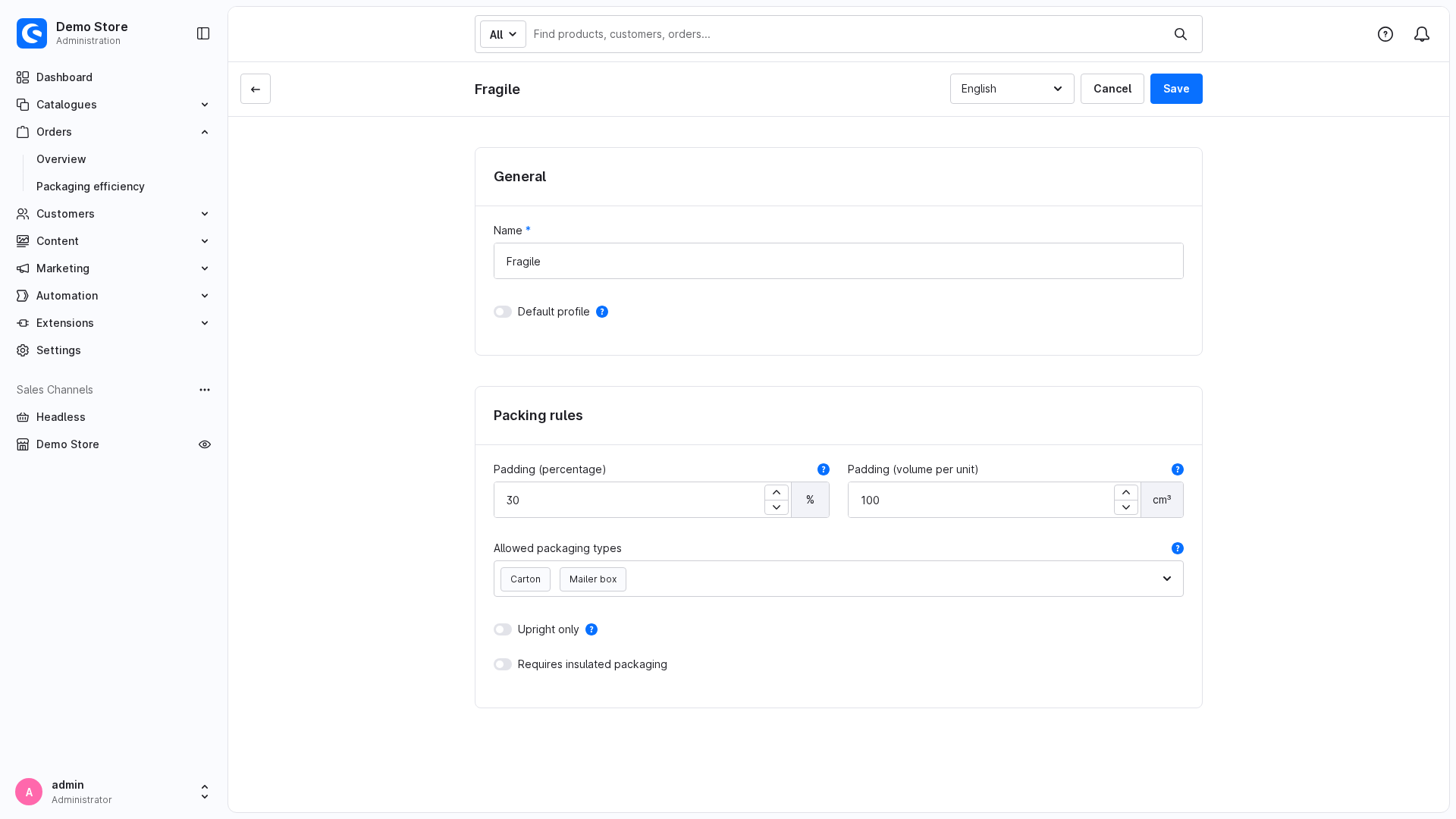Click the Carton packaging tag
This screenshot has width=1456, height=819.
coord(526,579)
